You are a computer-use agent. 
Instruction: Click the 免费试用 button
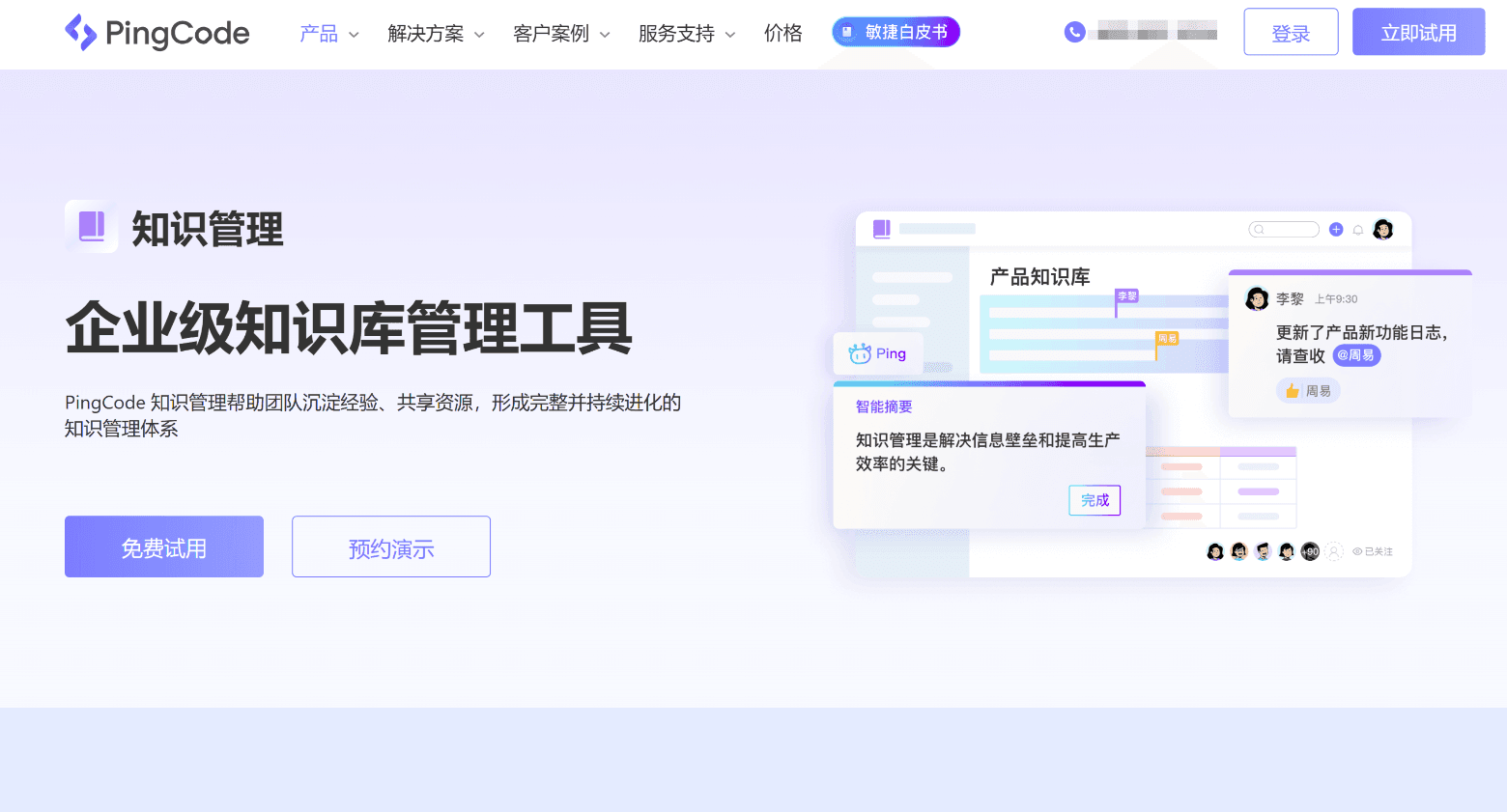pos(164,546)
